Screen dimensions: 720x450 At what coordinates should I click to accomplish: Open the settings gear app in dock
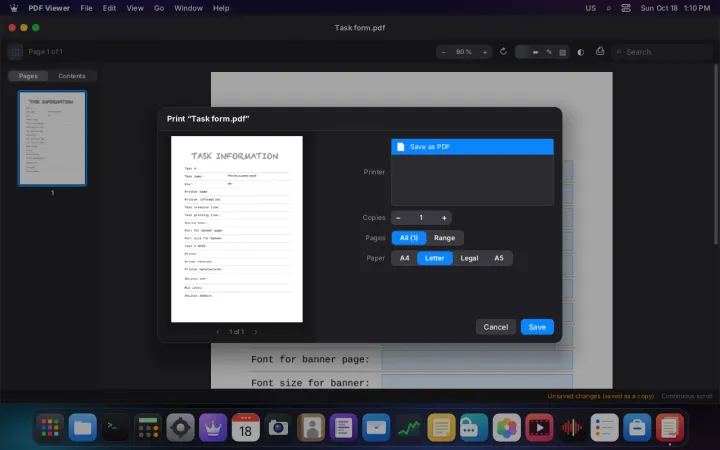tap(180, 428)
